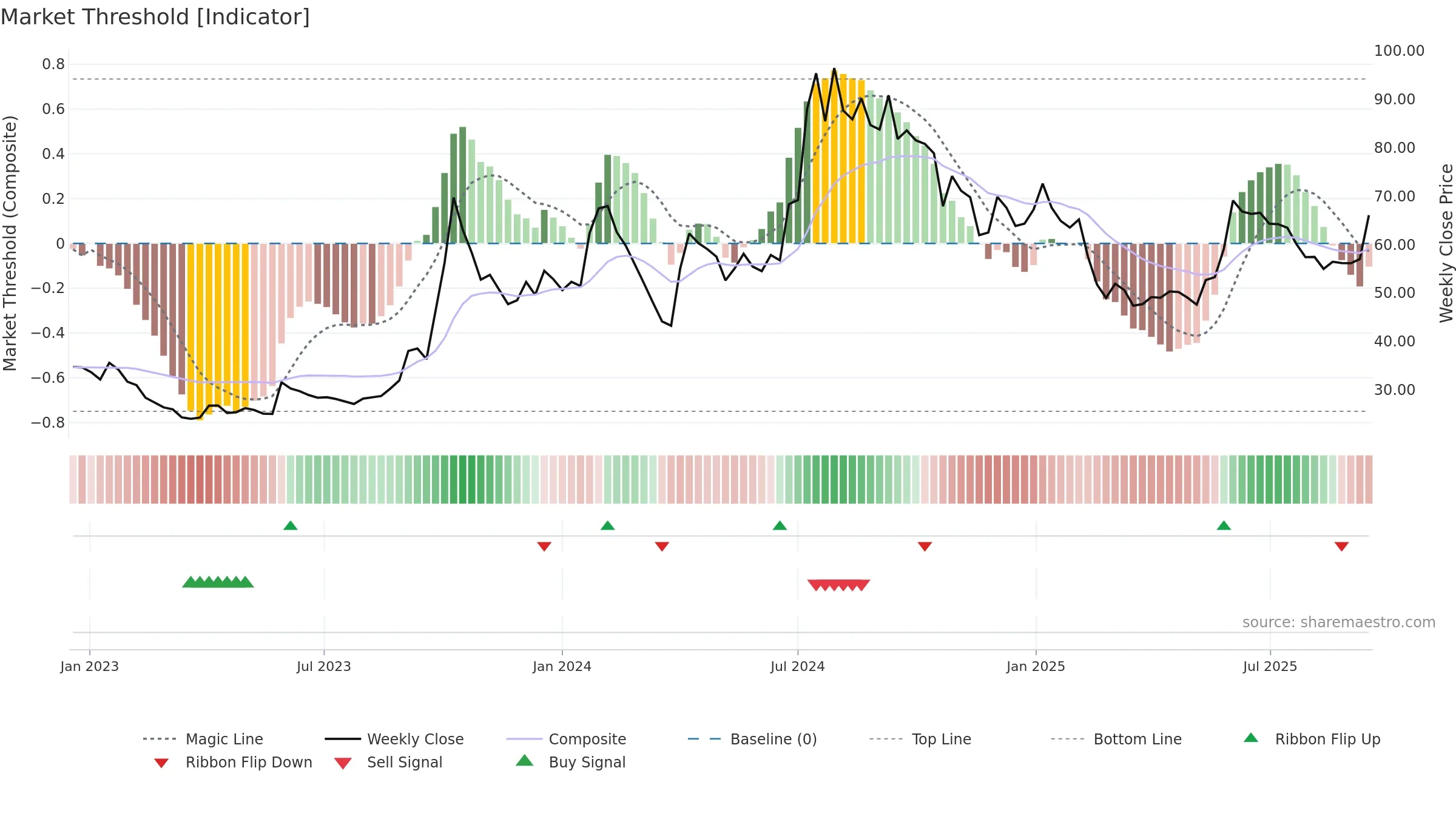Toggle the Magic Line legend entry
The height and width of the screenshot is (819, 1456).
[x=203, y=739]
